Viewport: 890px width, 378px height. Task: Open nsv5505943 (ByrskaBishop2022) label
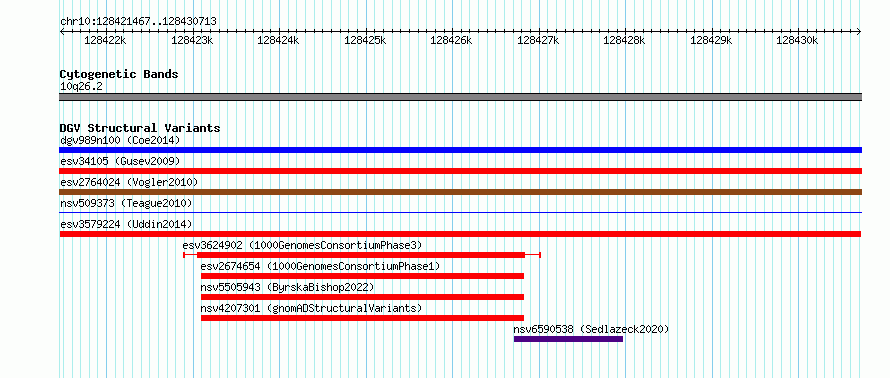[x=288, y=287]
